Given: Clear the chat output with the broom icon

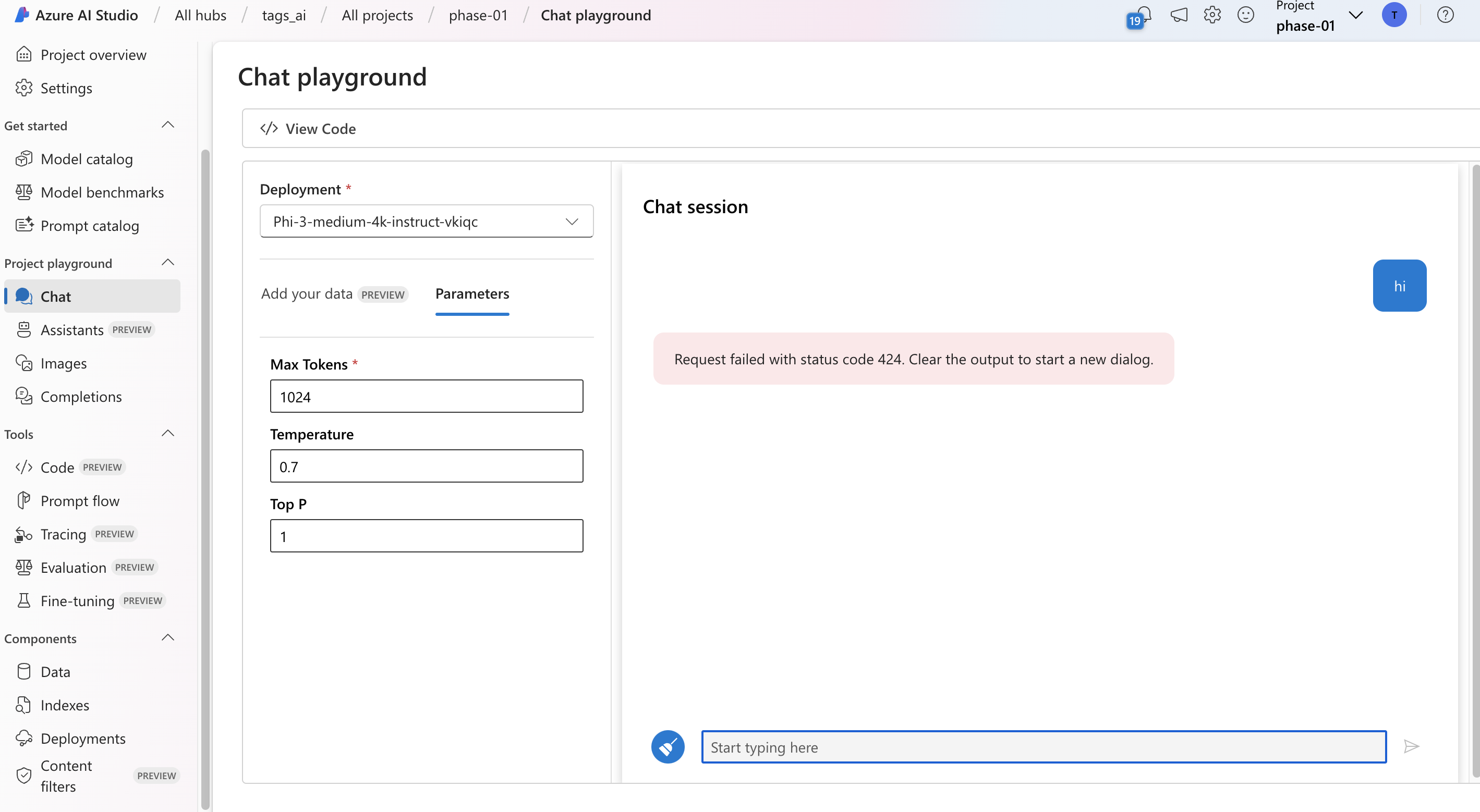Looking at the screenshot, I should pyautogui.click(x=668, y=746).
